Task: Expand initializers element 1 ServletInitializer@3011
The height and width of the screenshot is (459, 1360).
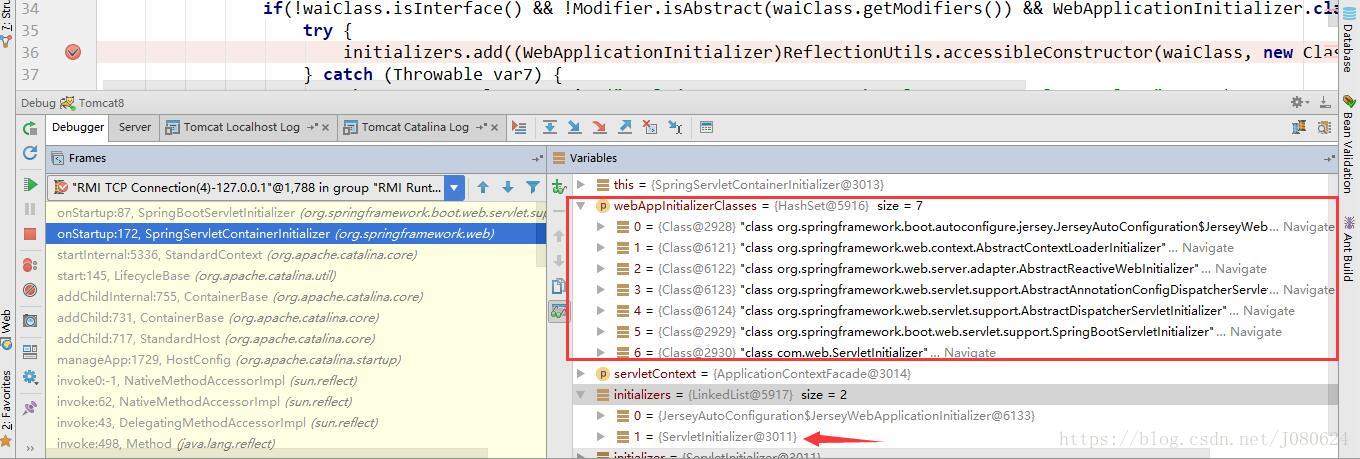Action: click(600, 436)
